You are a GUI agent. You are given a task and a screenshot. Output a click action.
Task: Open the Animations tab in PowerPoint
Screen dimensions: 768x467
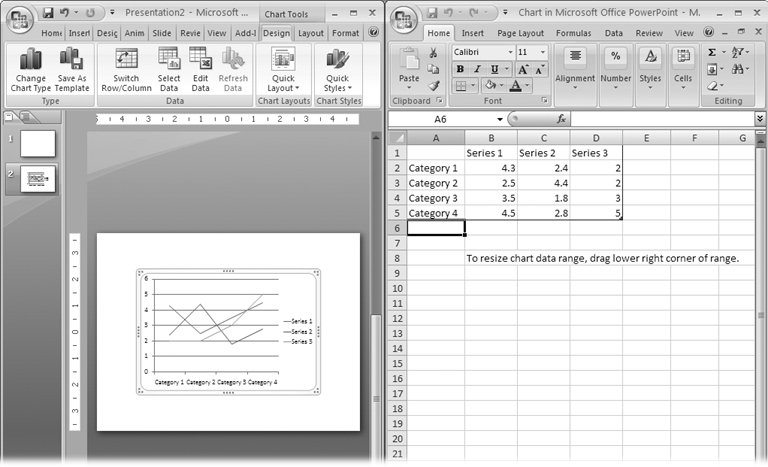(x=134, y=33)
